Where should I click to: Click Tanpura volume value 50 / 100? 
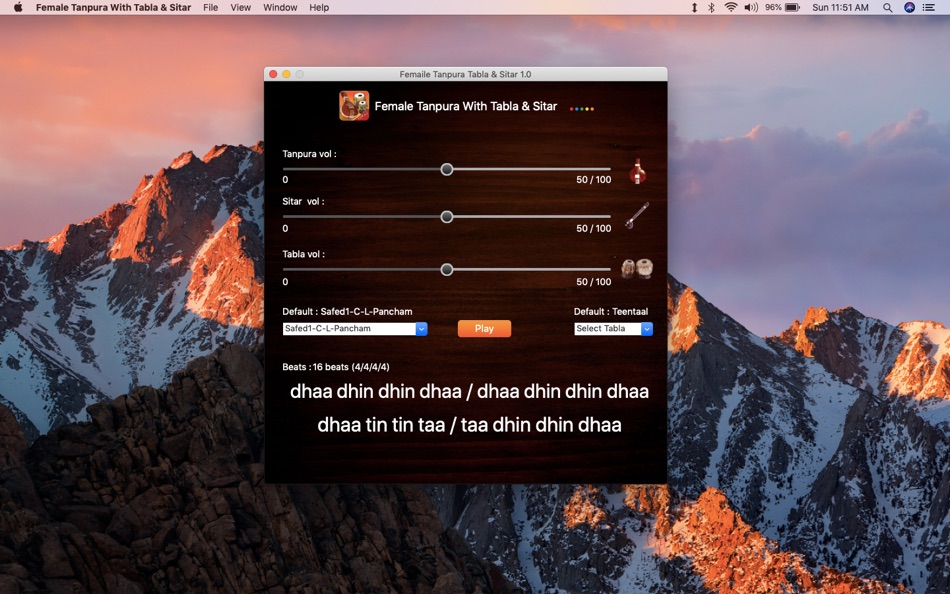594,179
